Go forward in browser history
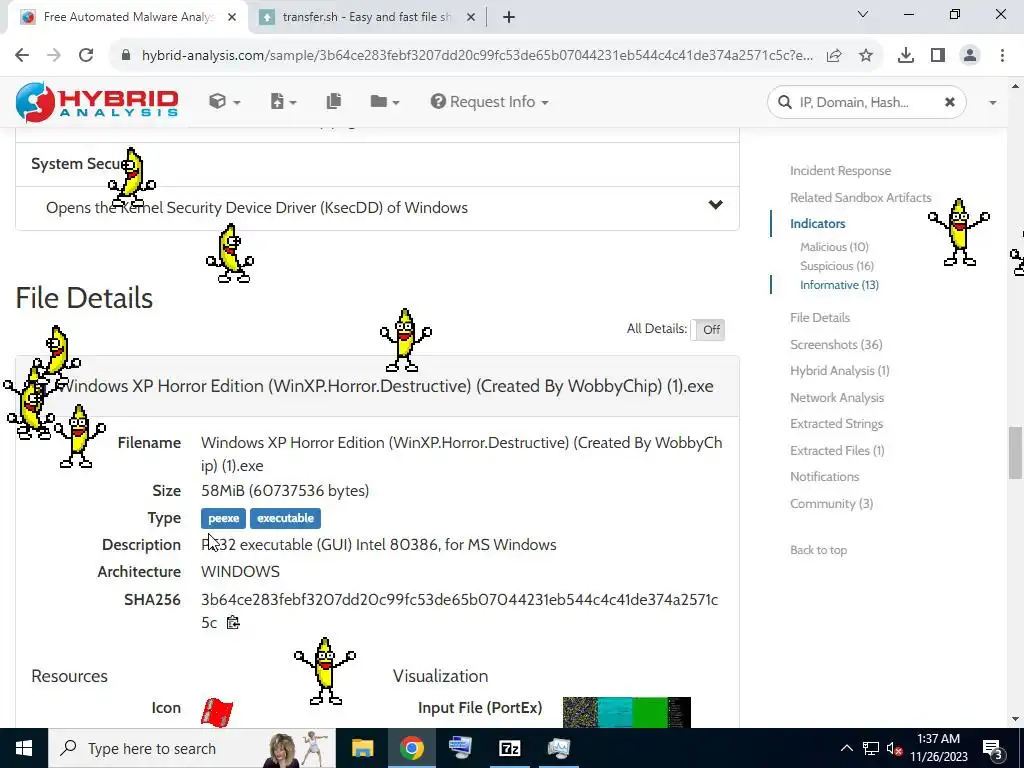The height and width of the screenshot is (768, 1024). (x=54, y=56)
